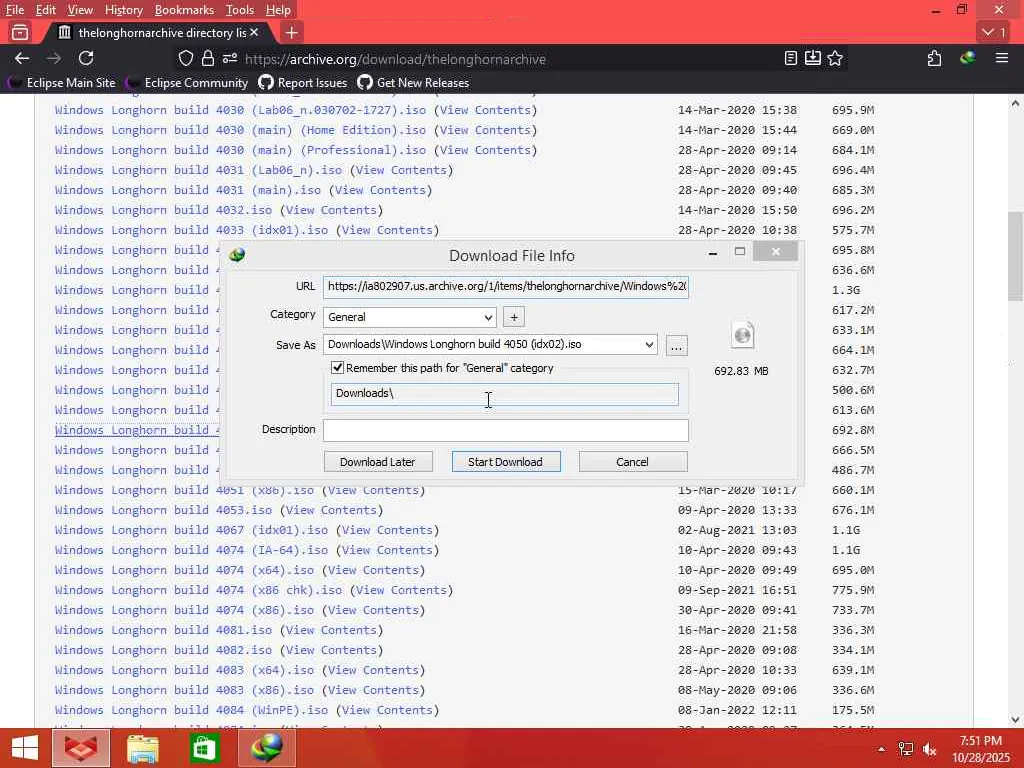Viewport: 1024px width, 768px height.
Task: Open the Firefox hamburger menu
Action: (1002, 59)
